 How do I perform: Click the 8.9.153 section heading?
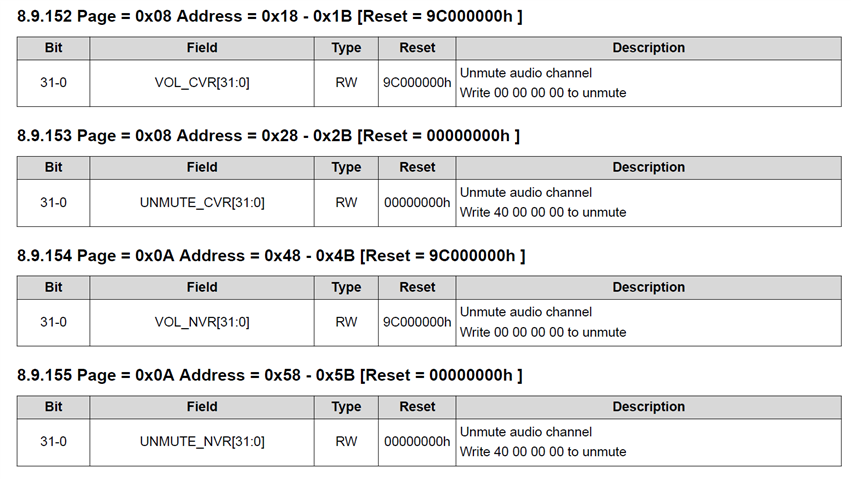(268, 136)
